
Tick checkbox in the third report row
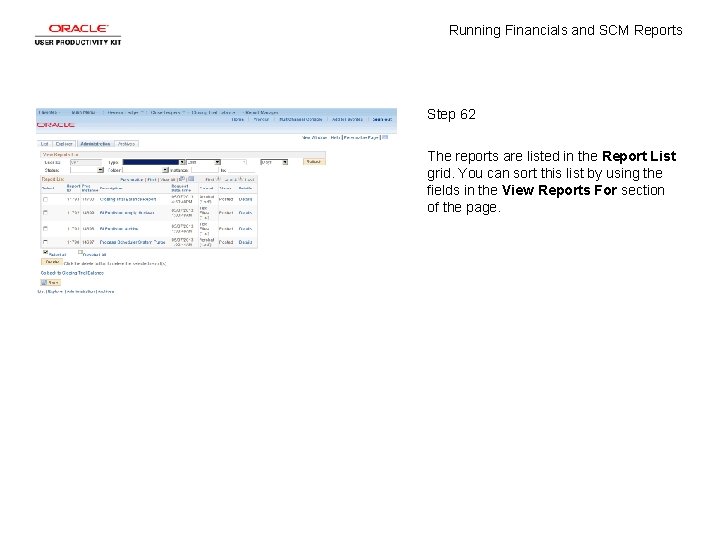pos(45,228)
